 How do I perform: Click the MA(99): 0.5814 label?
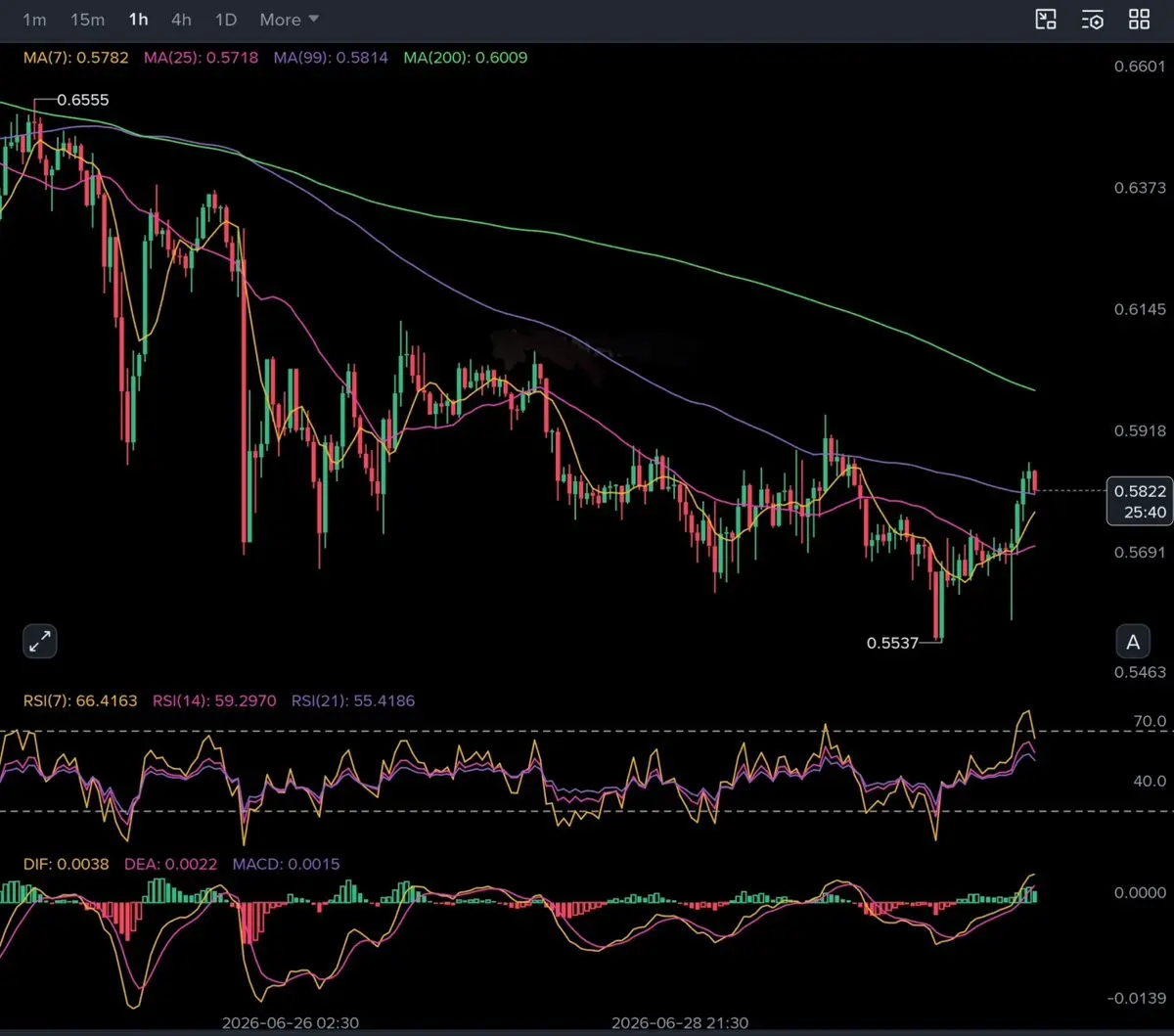click(331, 58)
